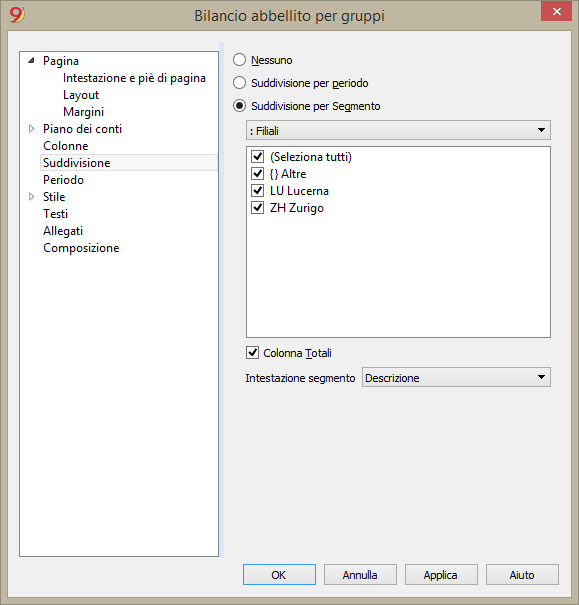Screen dimensions: 579x605
Task: Uncheck the Seleziona tutti checkbox
Action: 257,157
